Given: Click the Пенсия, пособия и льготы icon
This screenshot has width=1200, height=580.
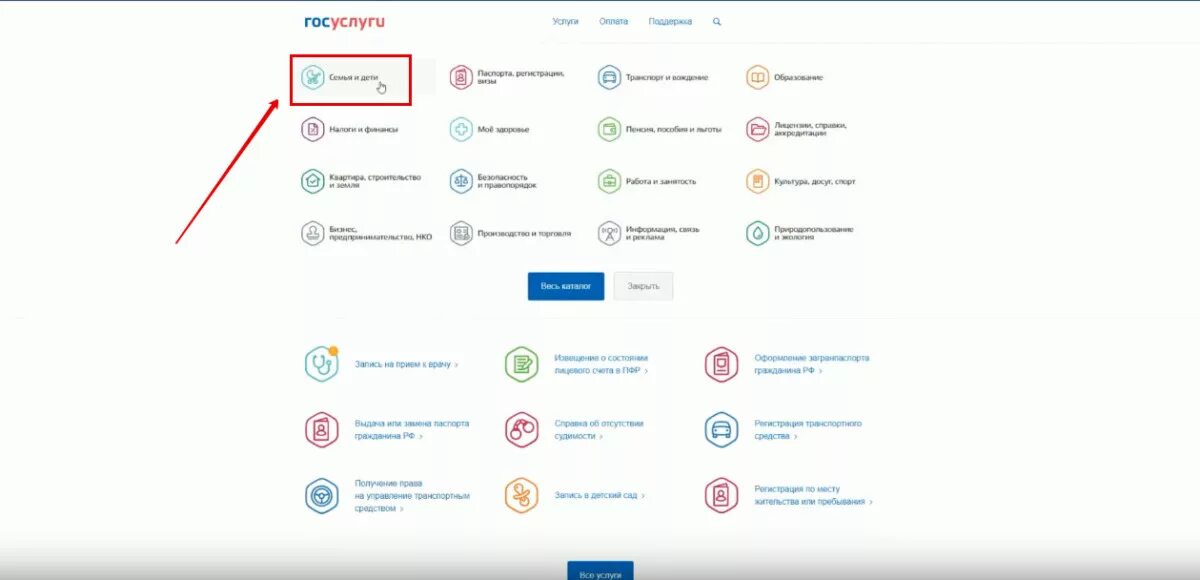Looking at the screenshot, I should [609, 129].
